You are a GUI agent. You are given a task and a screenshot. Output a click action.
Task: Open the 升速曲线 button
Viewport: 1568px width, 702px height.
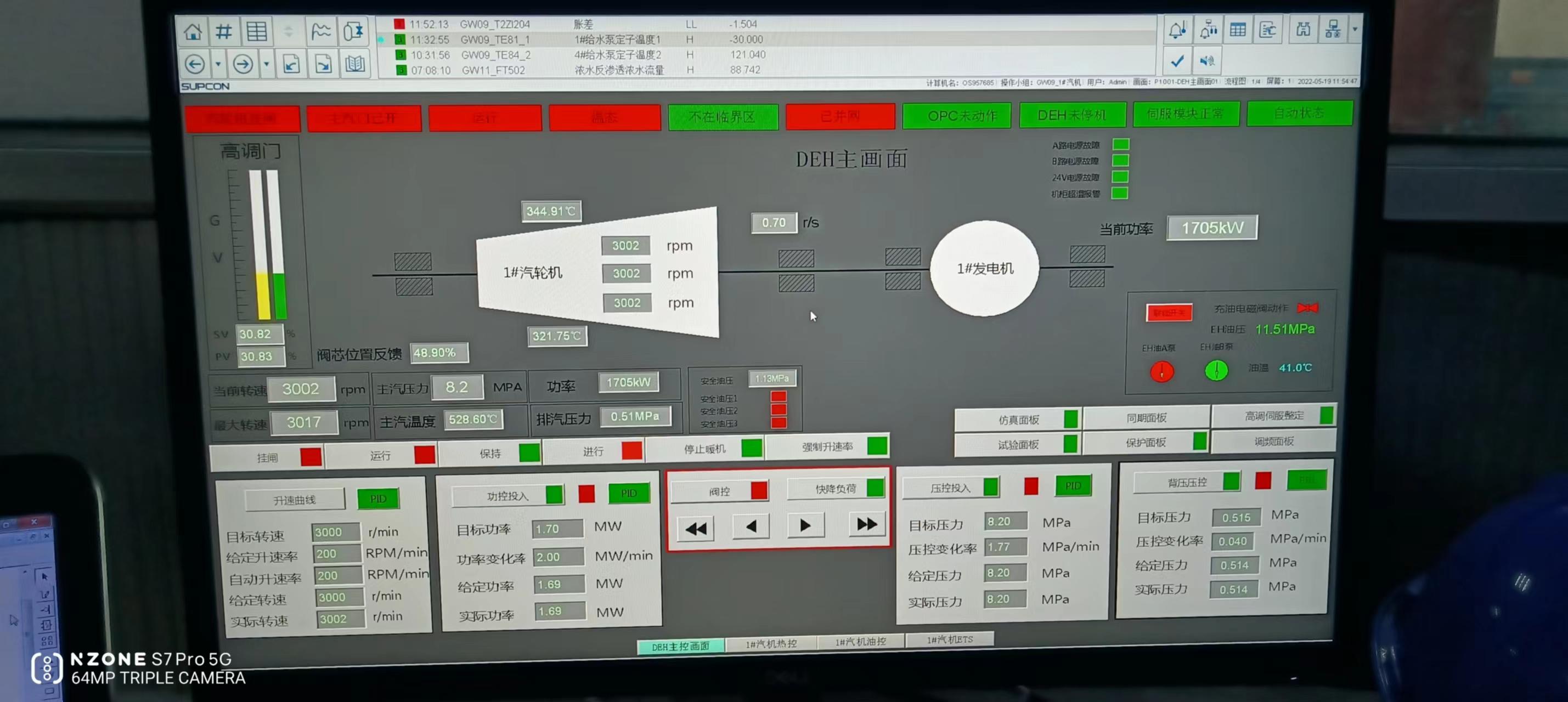pyautogui.click(x=295, y=500)
